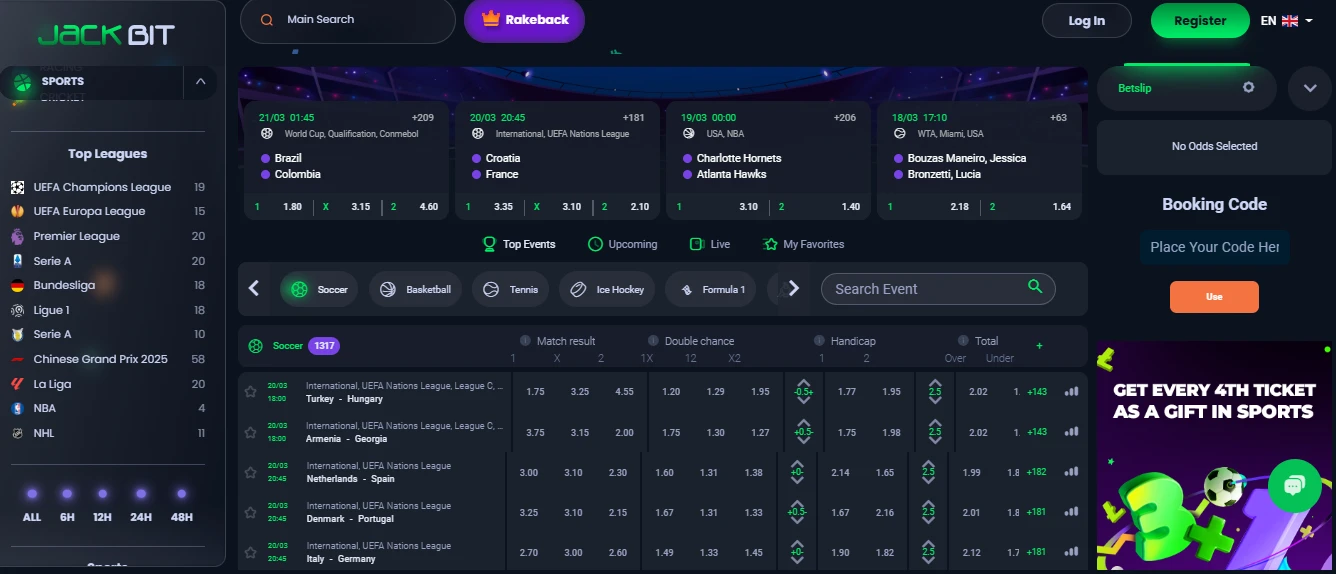The image size is (1336, 574).
Task: Open the Croatia vs France event card
Action: pos(557,160)
